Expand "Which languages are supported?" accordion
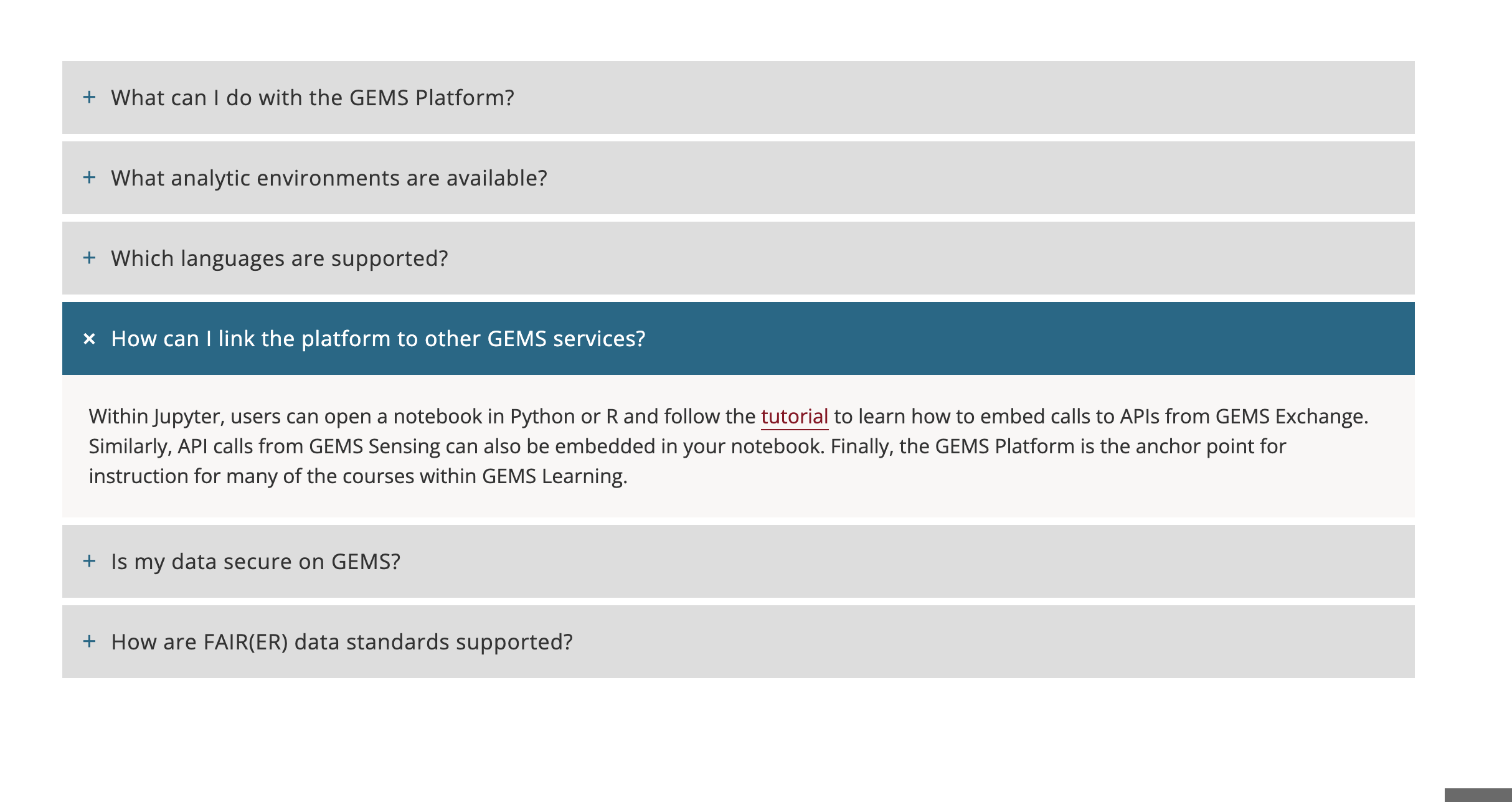Viewport: 1512px width, 802px height. [280, 258]
